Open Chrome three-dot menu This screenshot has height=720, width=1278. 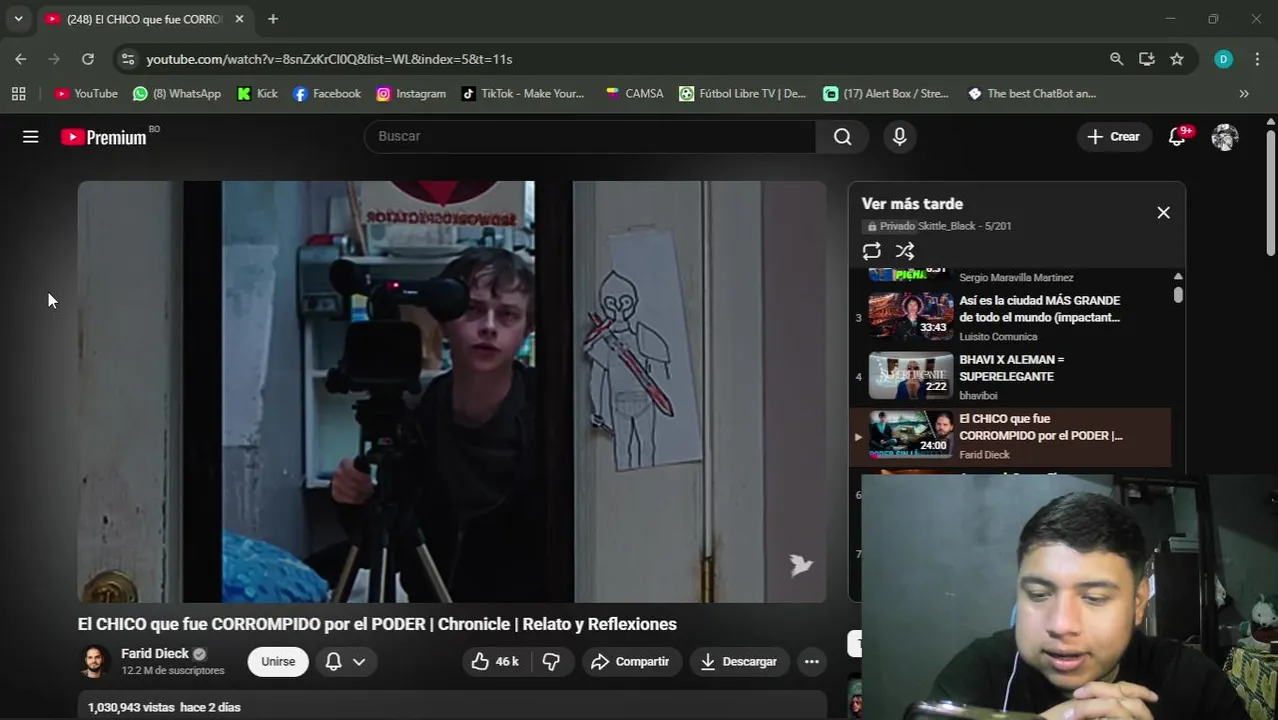(x=1257, y=59)
